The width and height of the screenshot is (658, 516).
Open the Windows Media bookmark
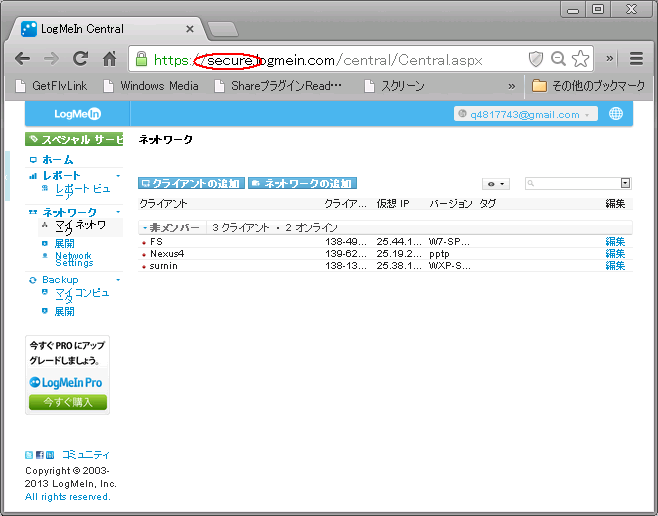151,86
